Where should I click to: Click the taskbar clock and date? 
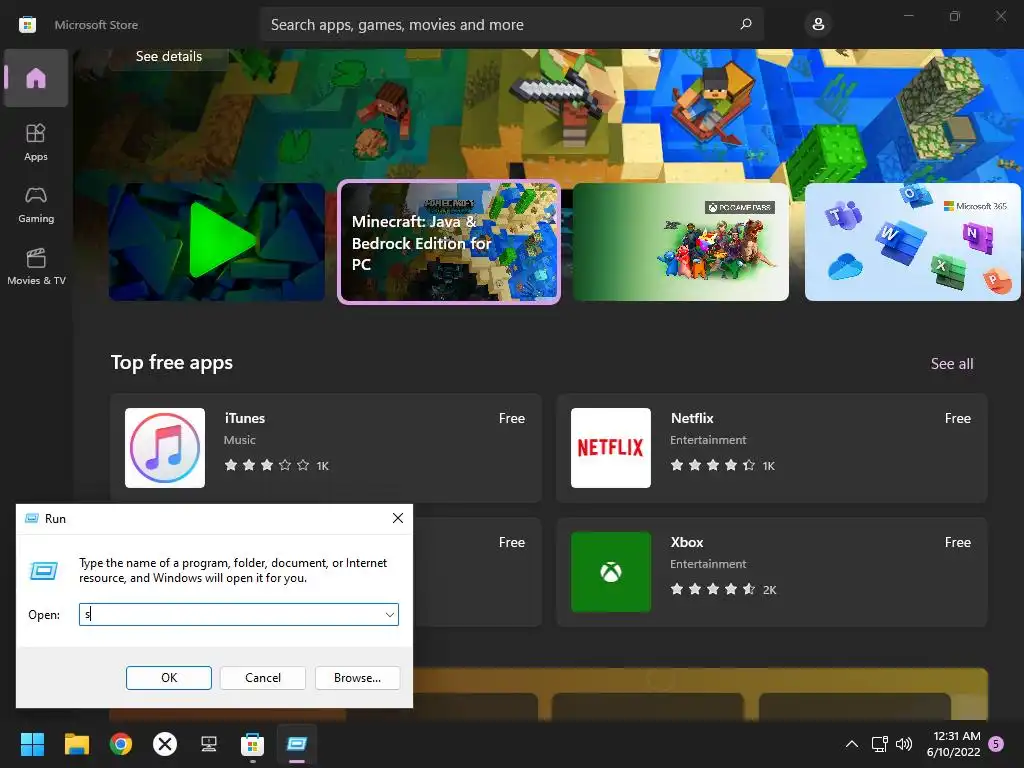click(953, 744)
